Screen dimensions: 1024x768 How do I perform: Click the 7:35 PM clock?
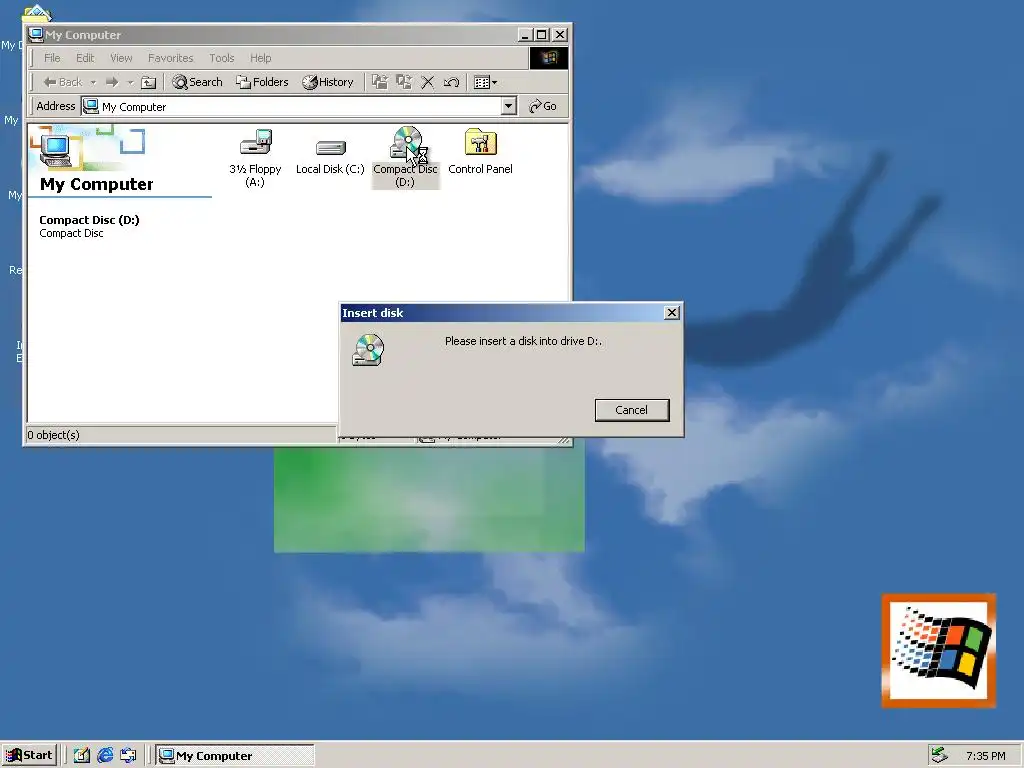(x=985, y=756)
